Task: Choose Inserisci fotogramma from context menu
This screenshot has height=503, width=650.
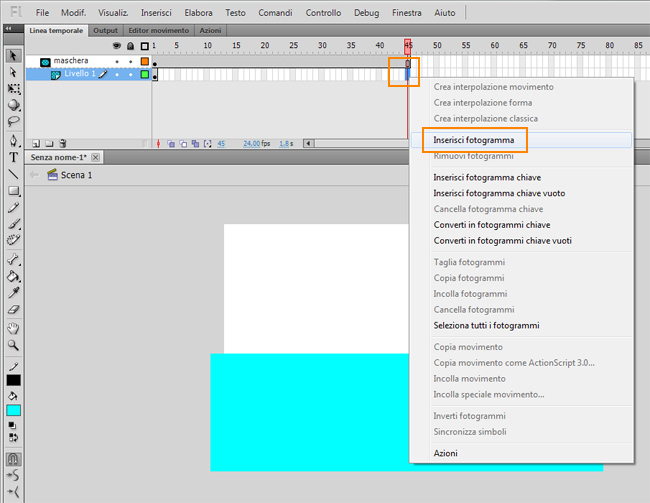Action: [x=521, y=140]
